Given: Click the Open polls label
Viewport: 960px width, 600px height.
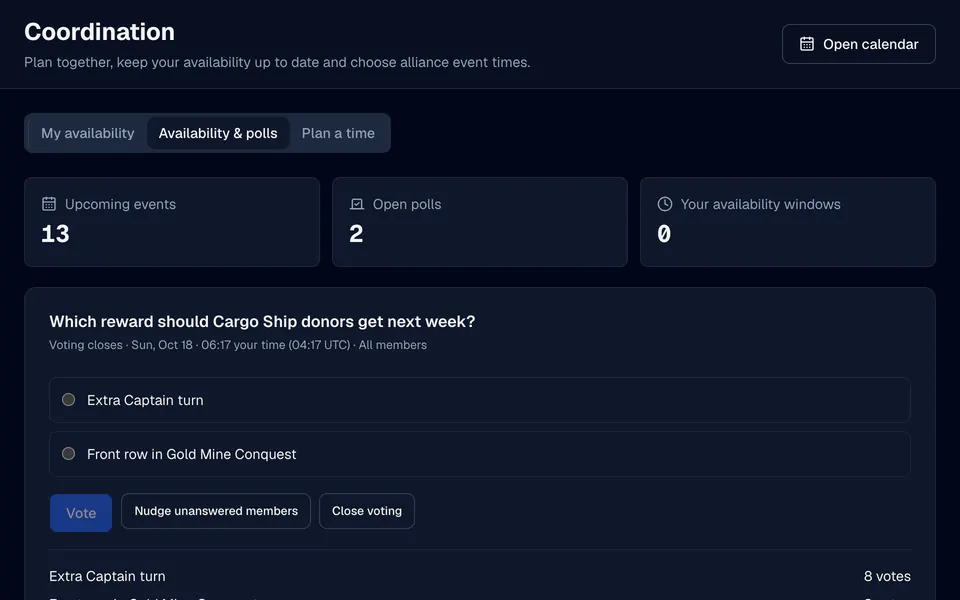Looking at the screenshot, I should click(407, 204).
